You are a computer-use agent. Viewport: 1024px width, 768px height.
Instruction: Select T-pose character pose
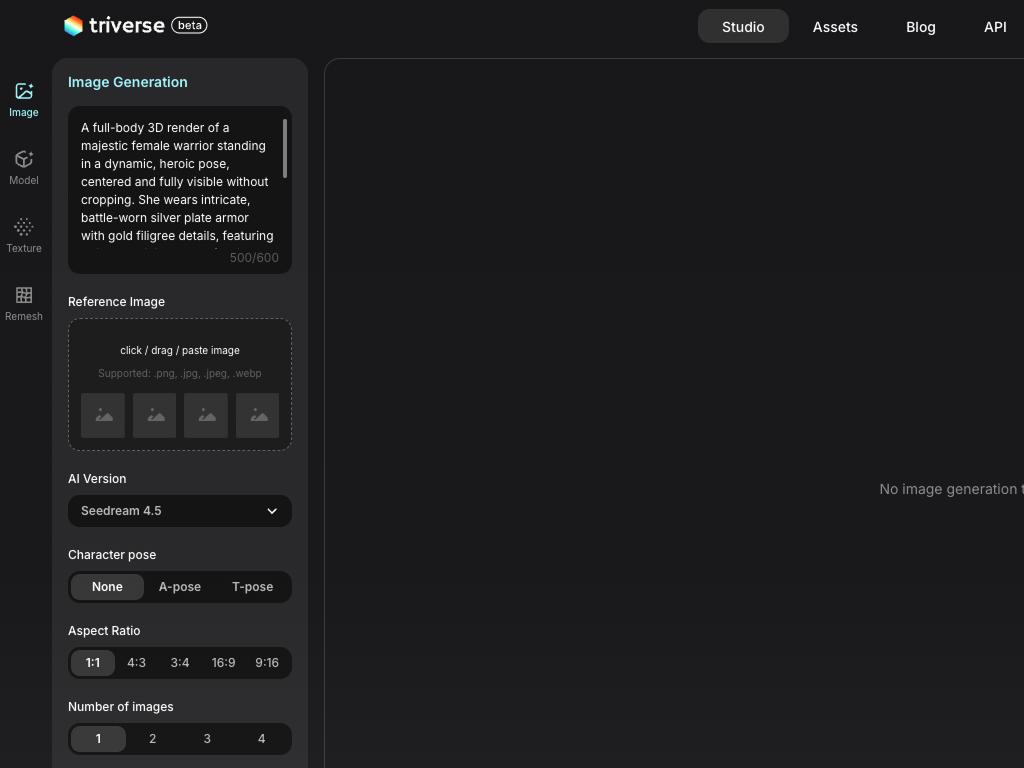pyautogui.click(x=252, y=587)
